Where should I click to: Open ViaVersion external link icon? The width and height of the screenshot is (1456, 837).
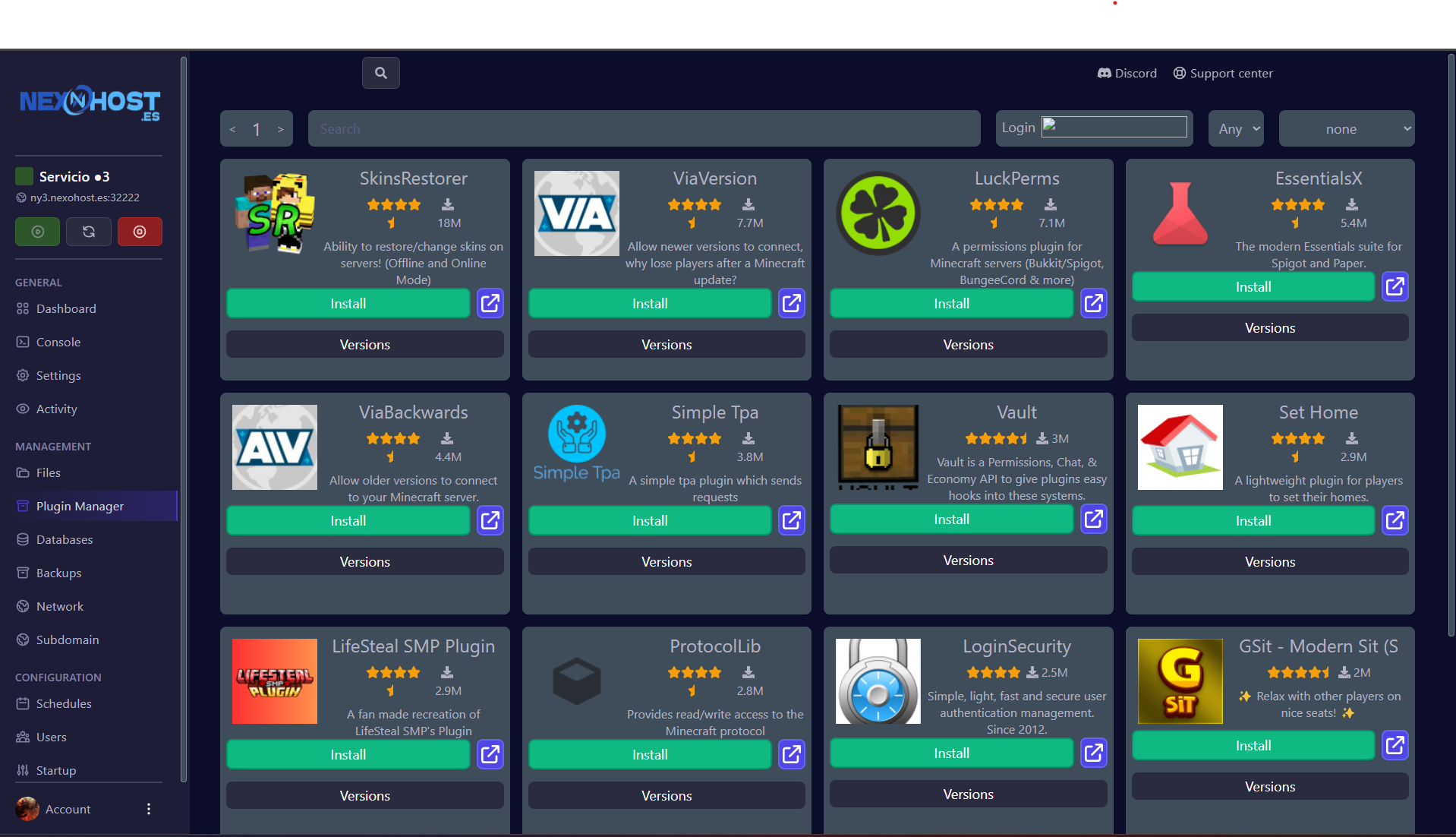pos(792,303)
